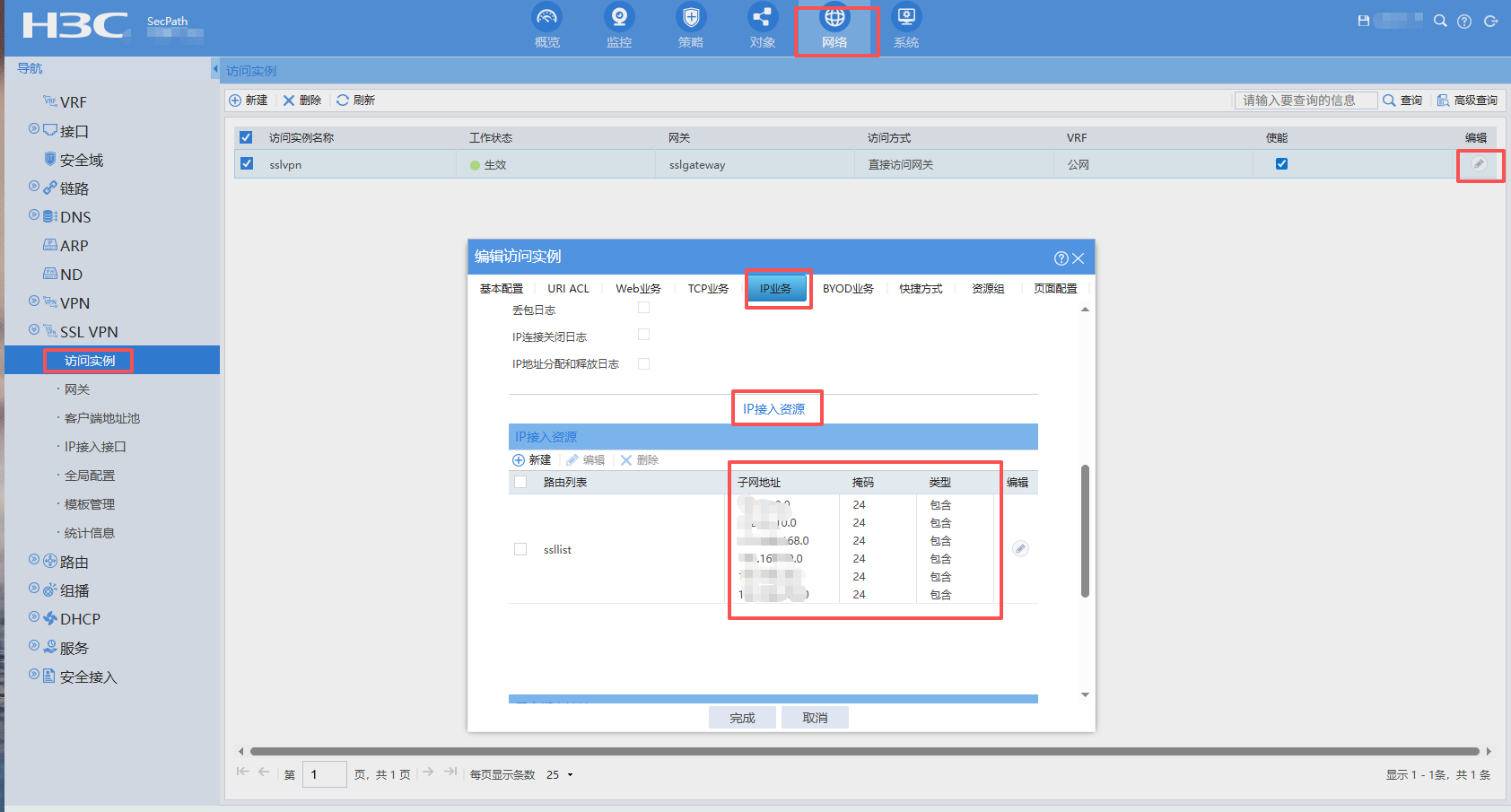Viewport: 1511px width, 812px height.
Task: Switch to the 基本配置 tab
Action: (x=501, y=289)
